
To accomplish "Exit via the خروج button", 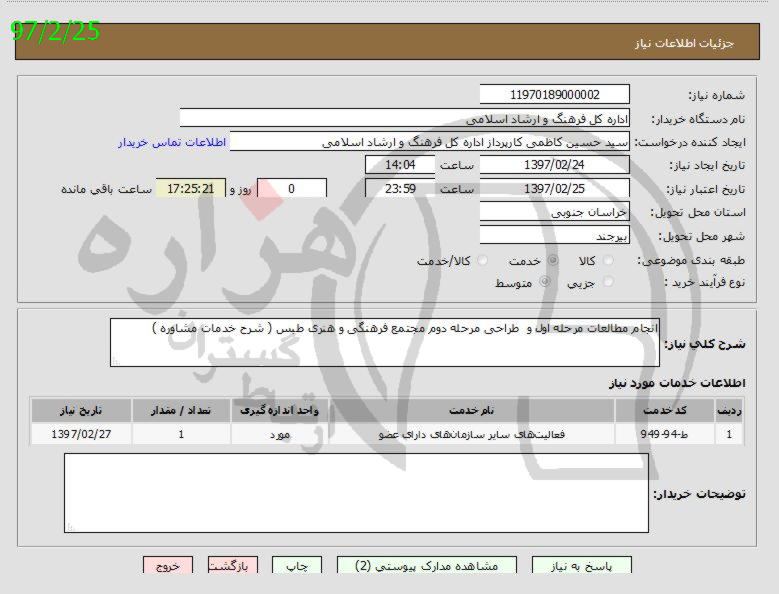I will [168, 566].
